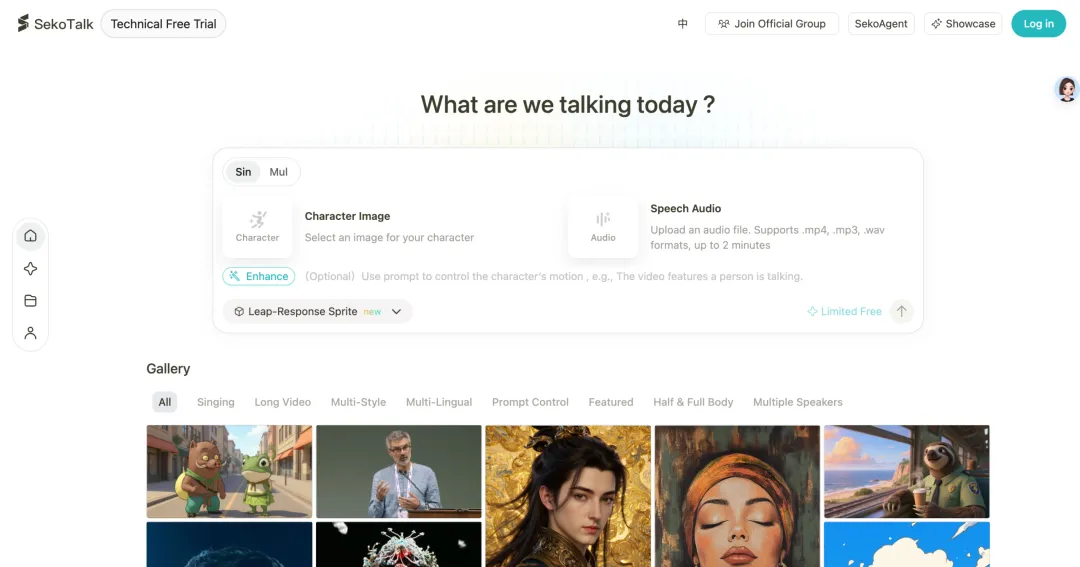Focus the optional motion prompt field
The width and height of the screenshot is (1080, 567).
(582, 276)
